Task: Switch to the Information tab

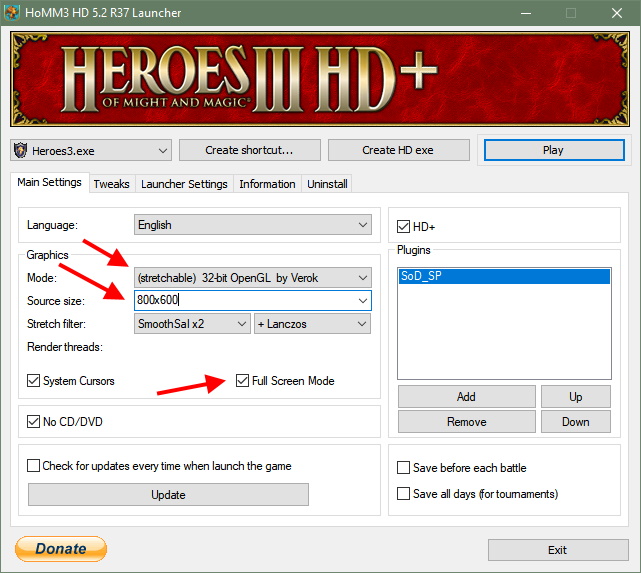Action: pyautogui.click(x=267, y=184)
